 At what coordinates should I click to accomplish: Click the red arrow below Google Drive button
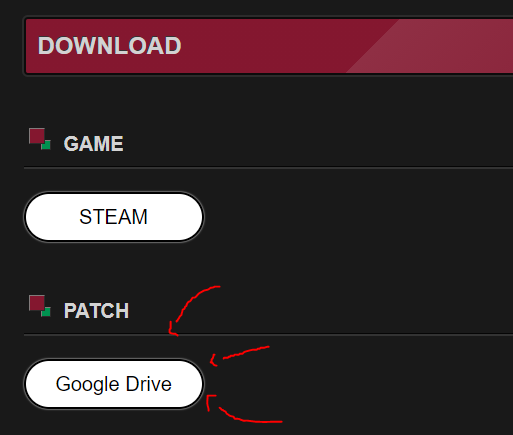244,409
